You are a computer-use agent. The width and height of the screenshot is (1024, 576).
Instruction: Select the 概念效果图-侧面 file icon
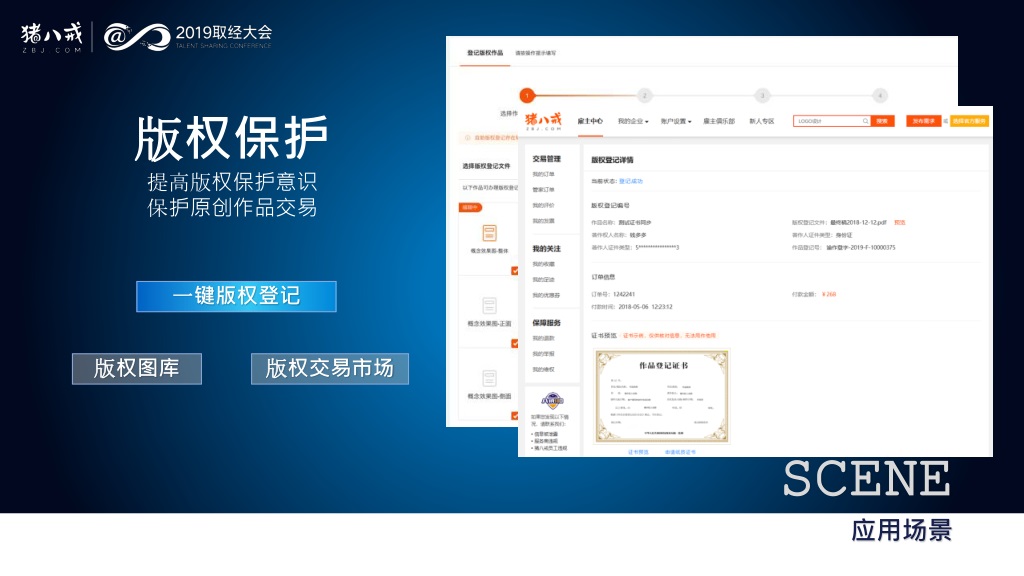tap(489, 378)
